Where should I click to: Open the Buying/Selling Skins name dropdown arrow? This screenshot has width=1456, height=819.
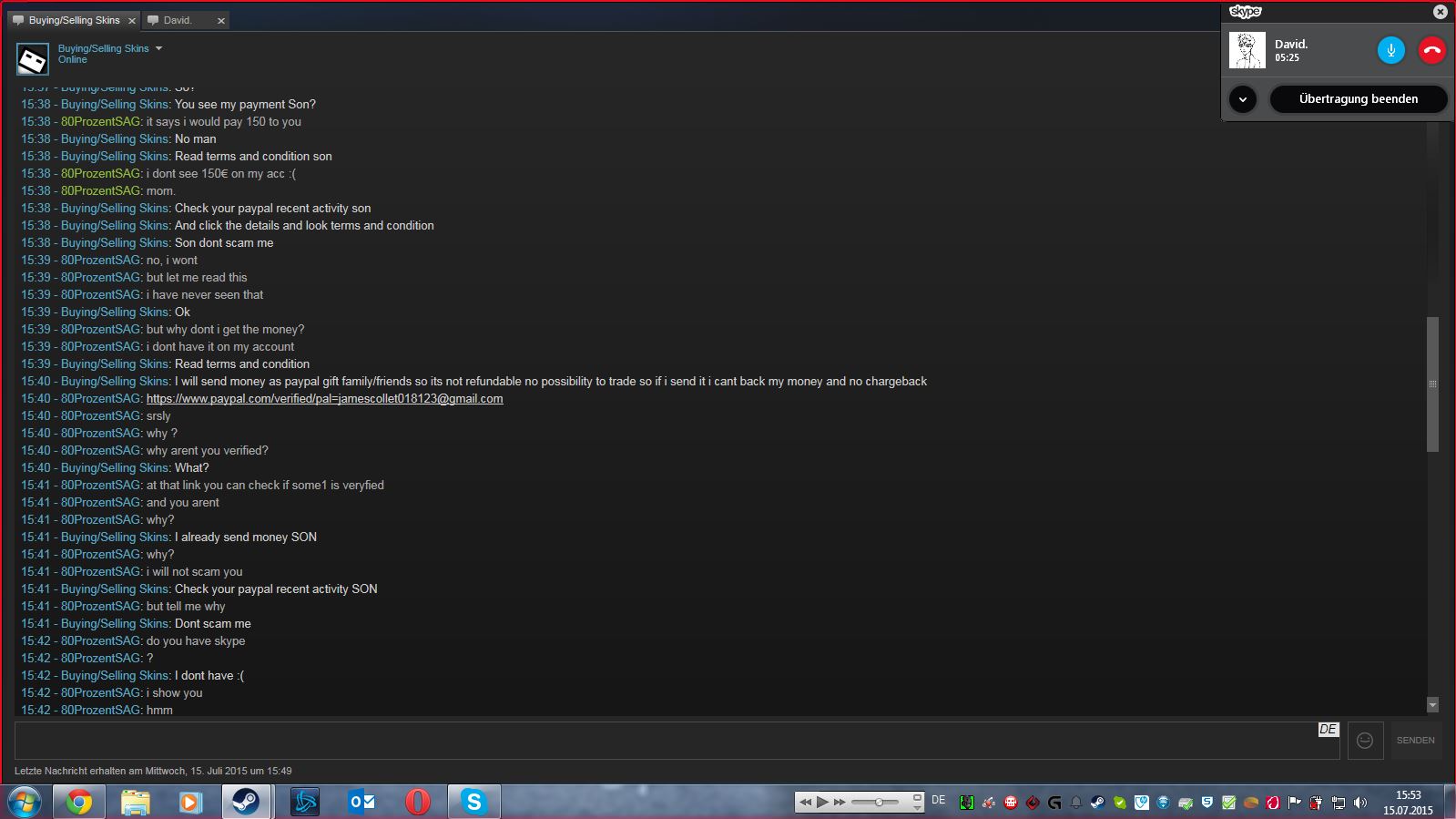pos(158,48)
